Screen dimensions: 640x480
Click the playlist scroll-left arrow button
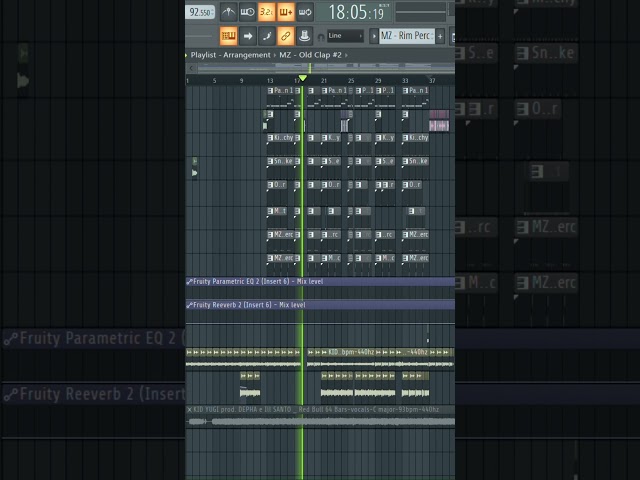click(191, 68)
